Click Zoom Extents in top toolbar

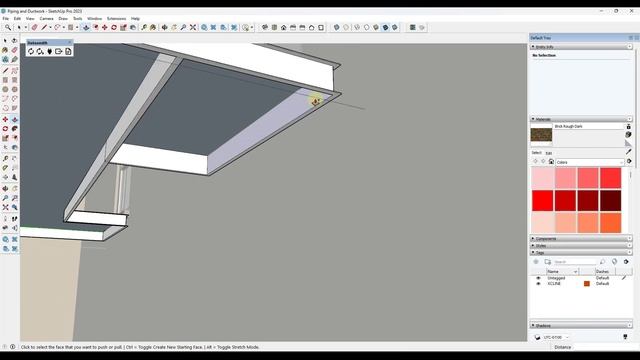click(193, 27)
